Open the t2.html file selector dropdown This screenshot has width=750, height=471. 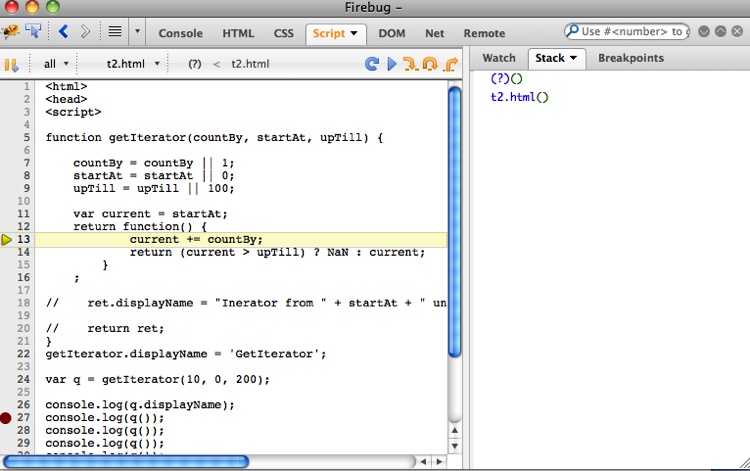[x=132, y=64]
